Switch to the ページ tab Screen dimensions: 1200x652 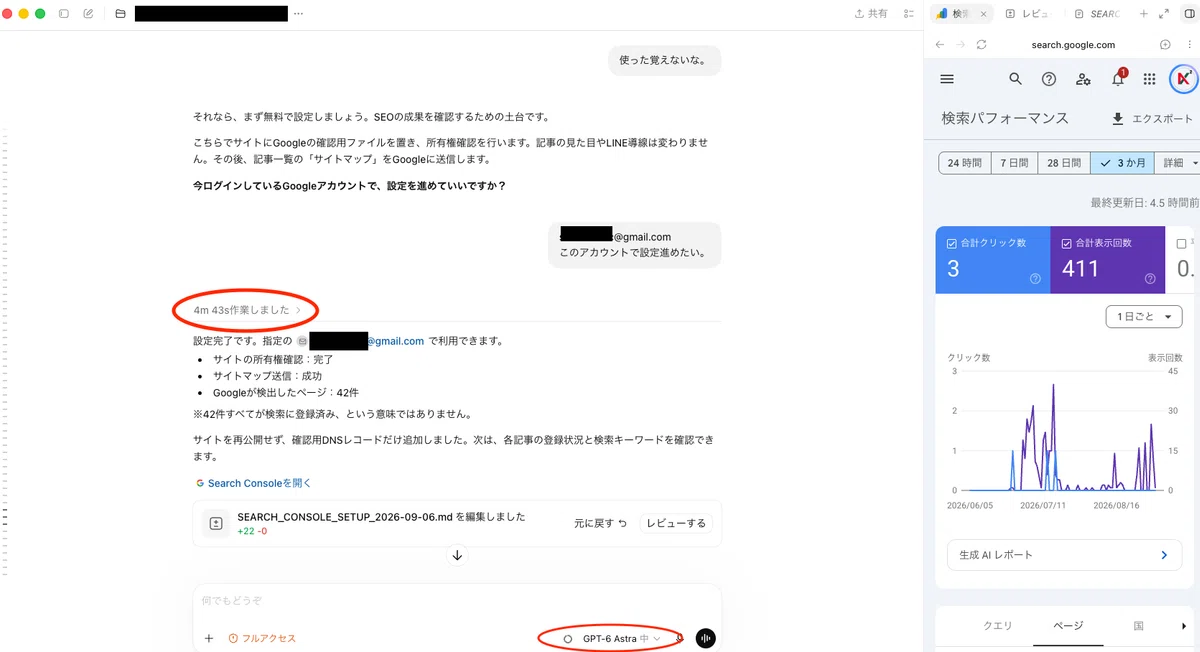click(x=1068, y=625)
